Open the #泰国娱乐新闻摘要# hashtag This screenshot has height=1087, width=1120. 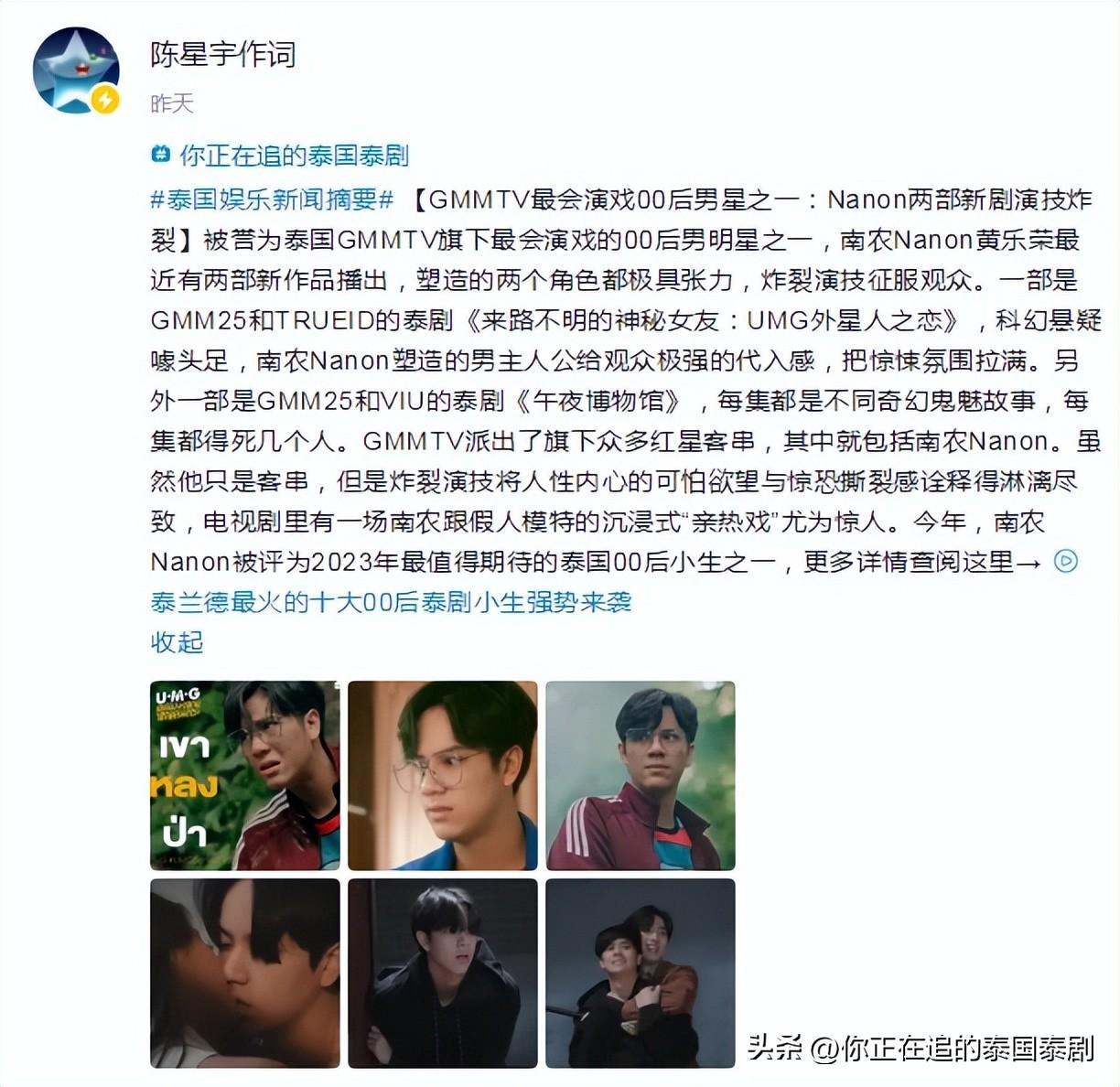point(272,199)
